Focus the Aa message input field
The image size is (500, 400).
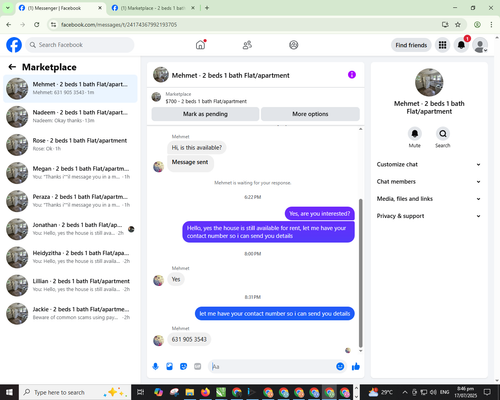tap(272, 367)
